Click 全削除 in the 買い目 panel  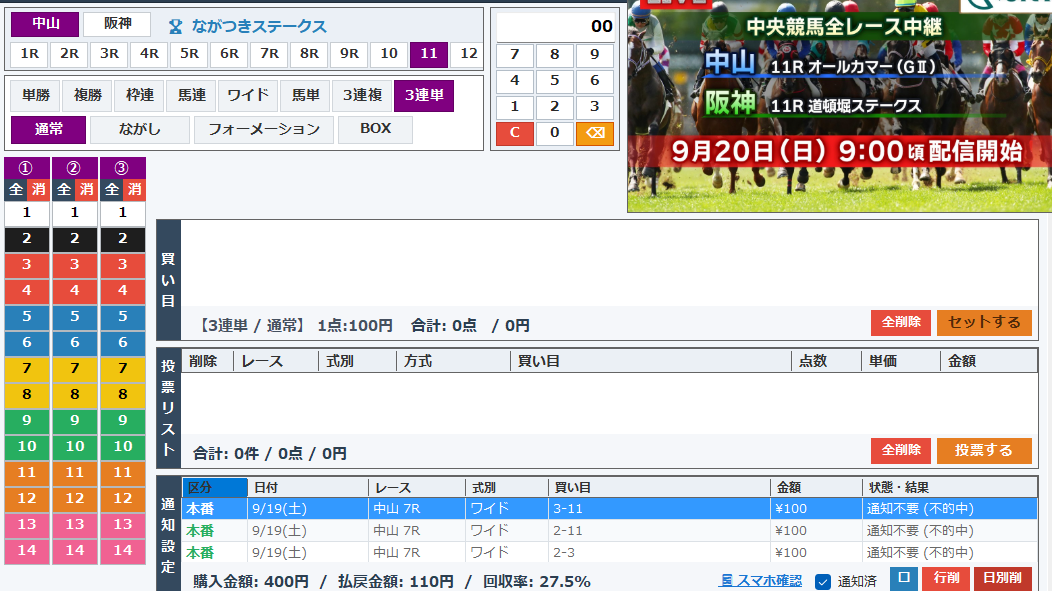coord(900,323)
